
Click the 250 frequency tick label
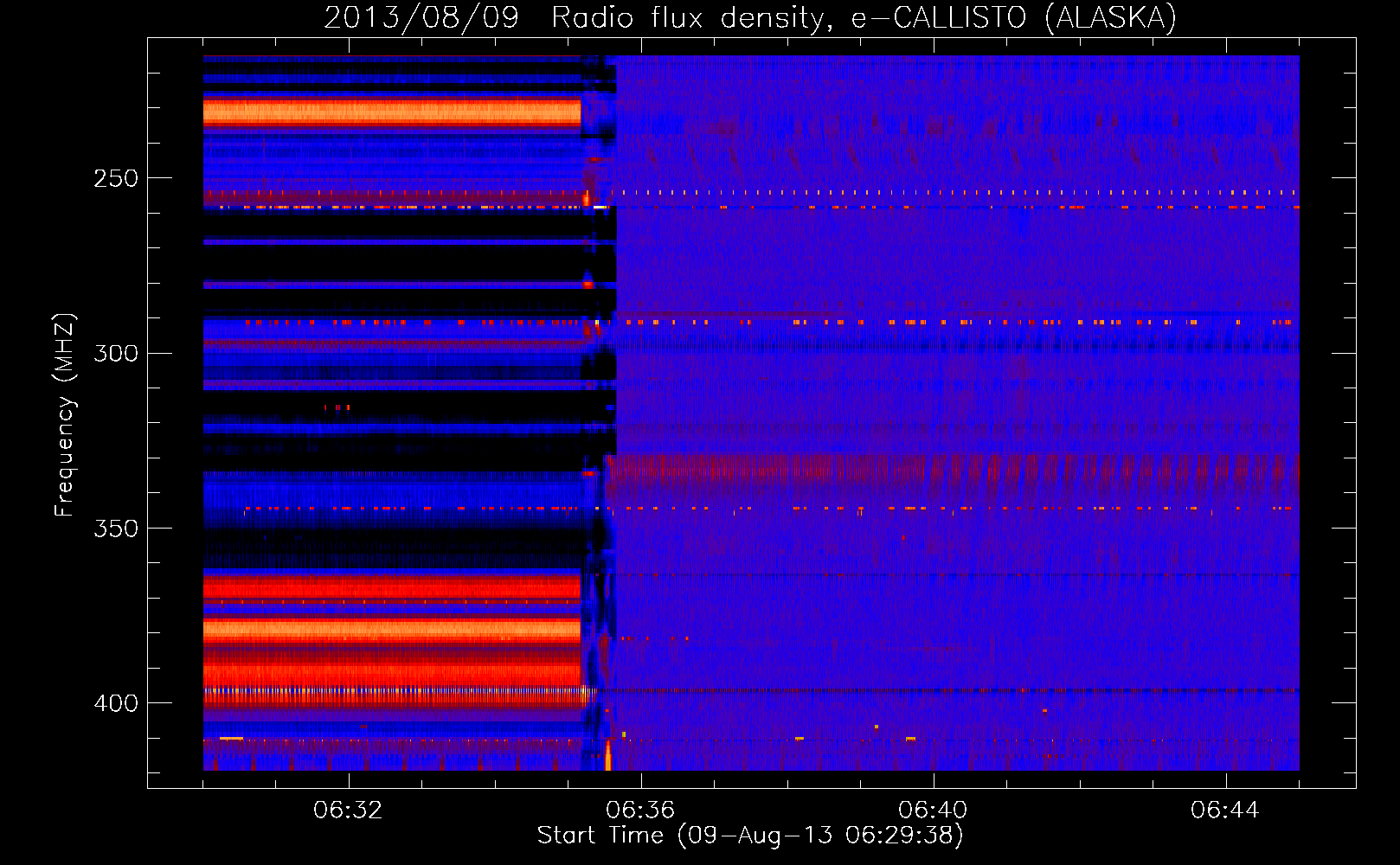click(116, 178)
